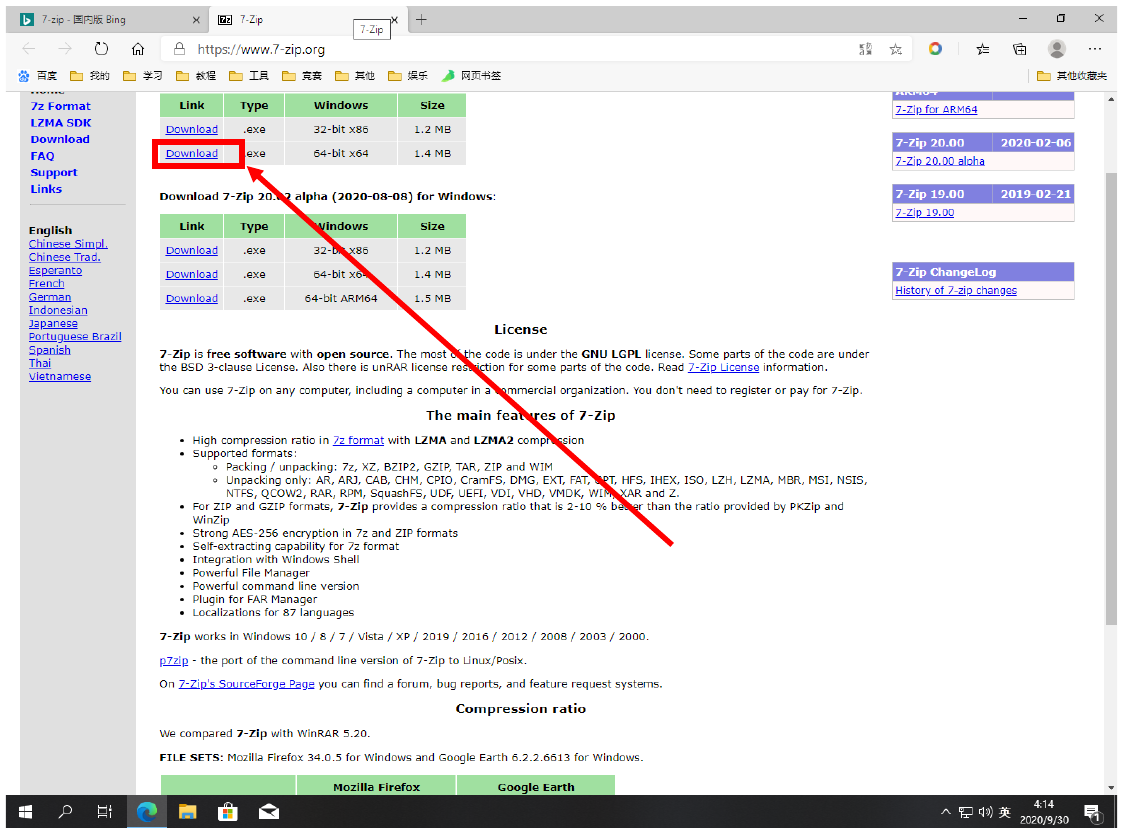The height and width of the screenshot is (835, 1126).
Task: Launch Microsoft Store from the taskbar
Action: [x=227, y=811]
